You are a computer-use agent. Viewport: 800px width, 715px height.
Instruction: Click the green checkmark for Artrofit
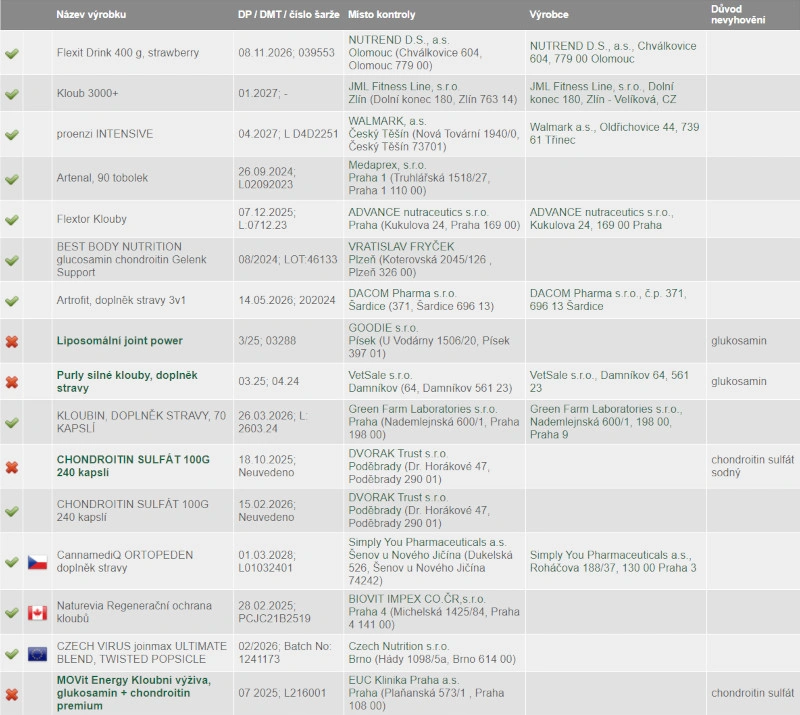tap(12, 301)
